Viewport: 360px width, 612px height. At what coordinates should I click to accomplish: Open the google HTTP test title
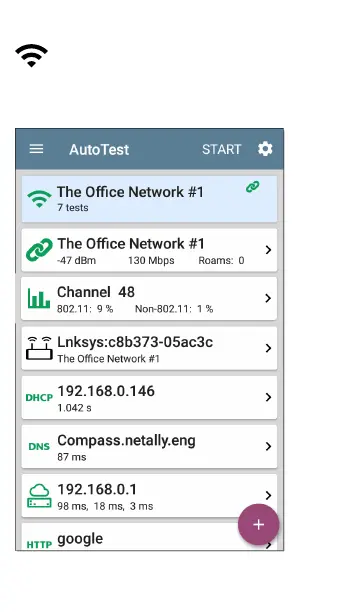pyautogui.click(x=80, y=539)
